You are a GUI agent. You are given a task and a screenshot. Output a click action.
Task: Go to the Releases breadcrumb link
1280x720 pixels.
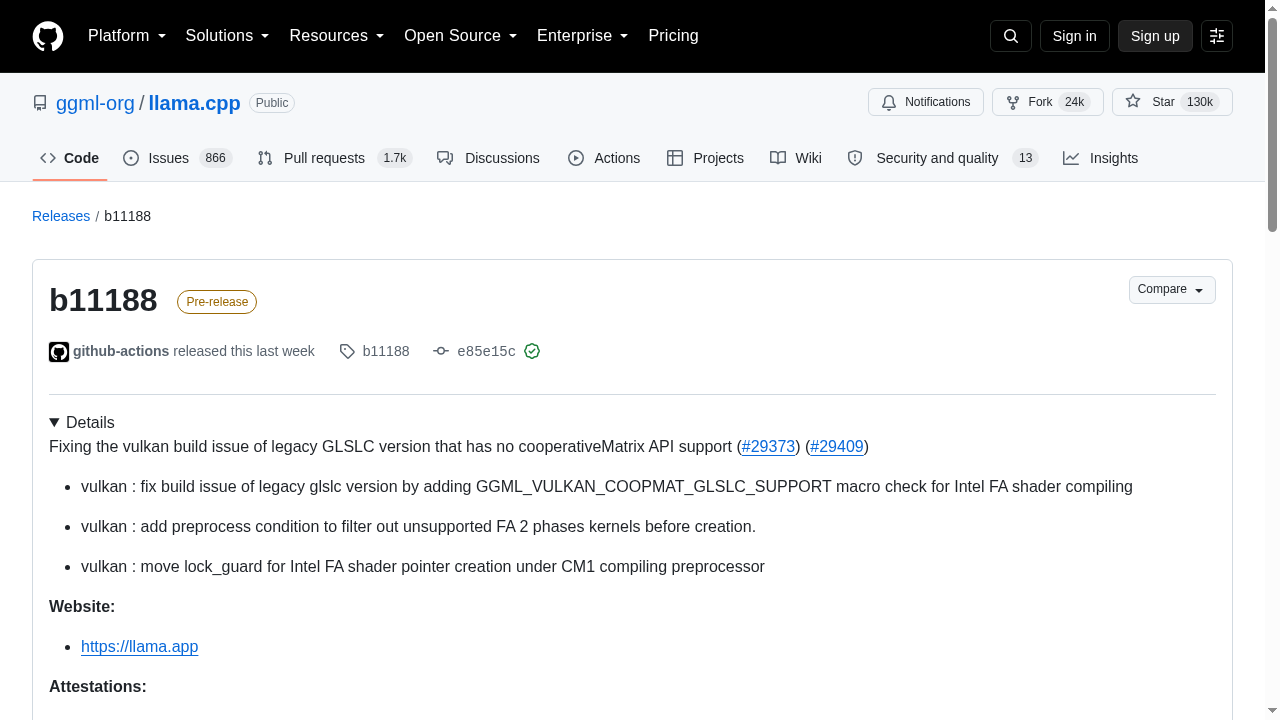point(61,216)
